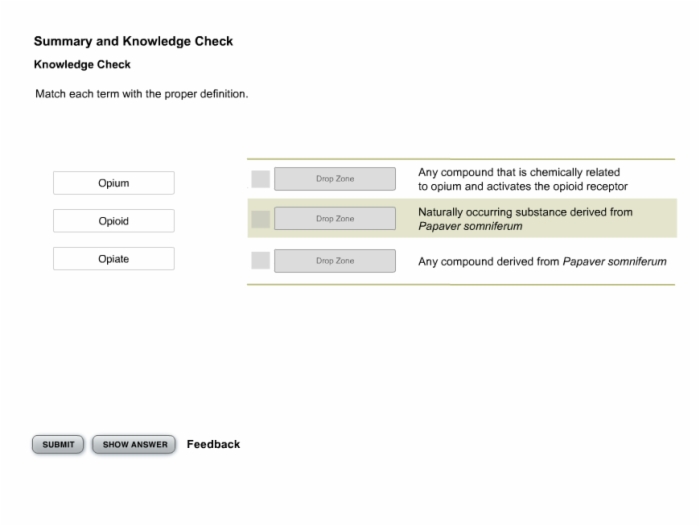This screenshot has height=526, width=700.
Task: Click Drop Zone beside opioid receptor definition
Action: [335, 179]
